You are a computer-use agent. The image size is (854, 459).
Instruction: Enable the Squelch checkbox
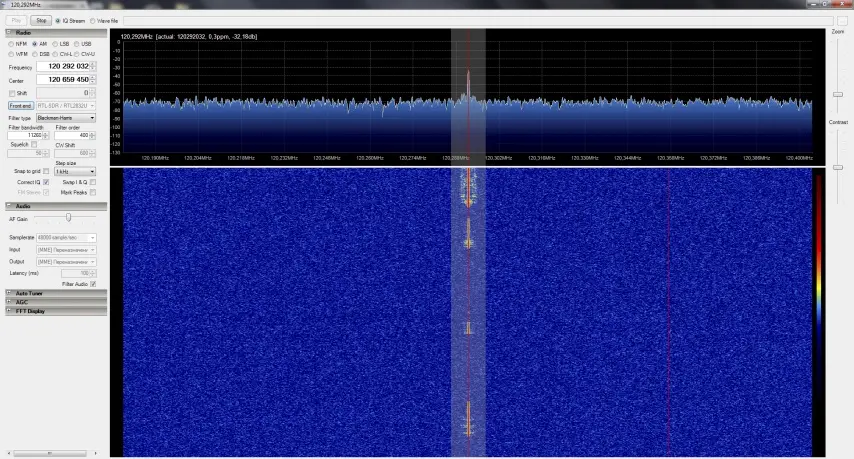[x=34, y=144]
